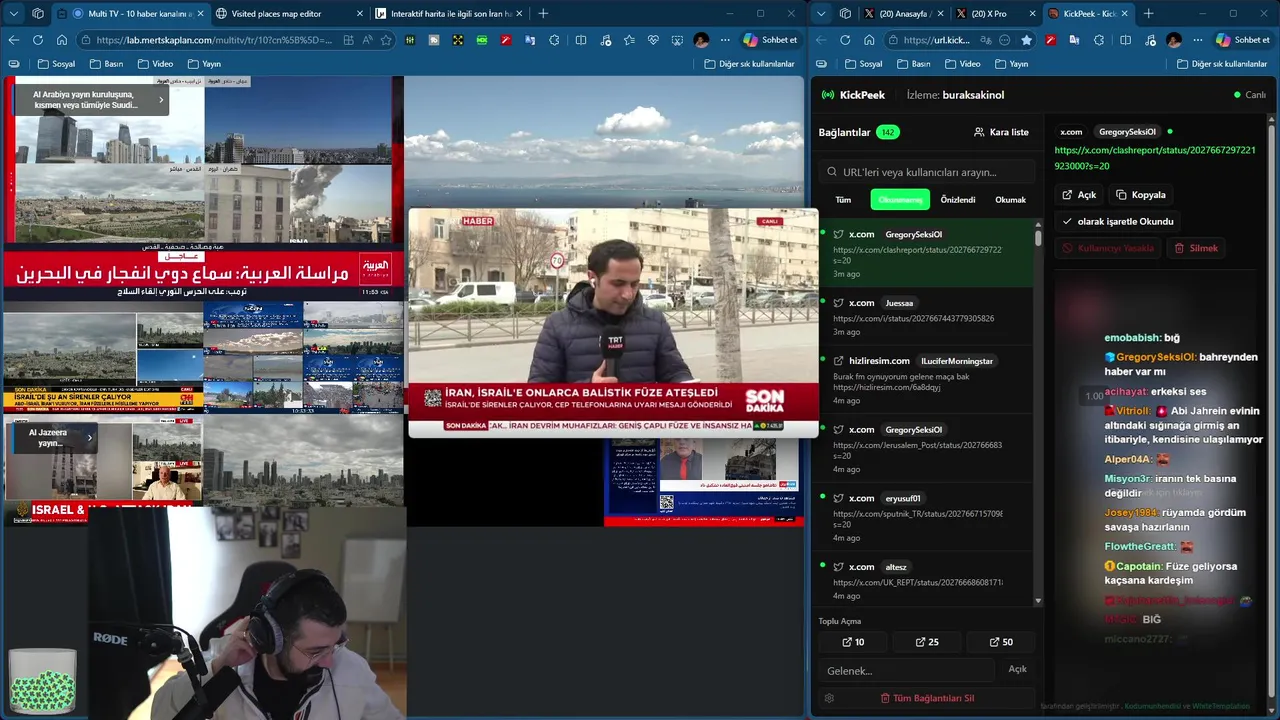Bulk open 50 links
Viewport: 1280px width, 720px height.
click(1001, 642)
